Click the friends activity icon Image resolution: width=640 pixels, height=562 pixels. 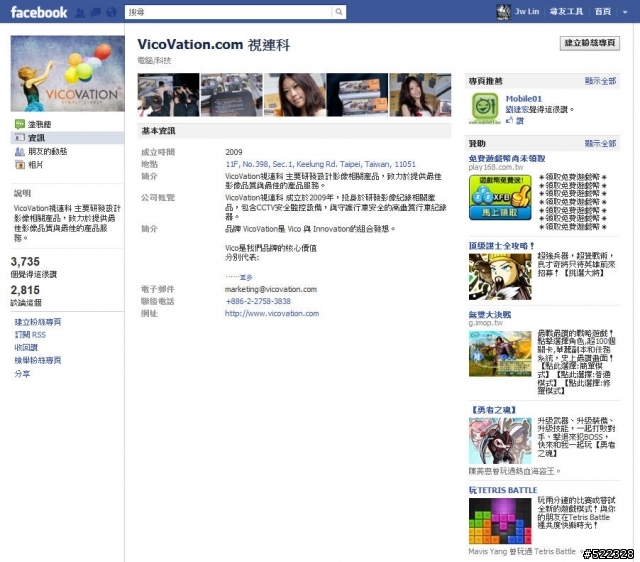[20, 151]
